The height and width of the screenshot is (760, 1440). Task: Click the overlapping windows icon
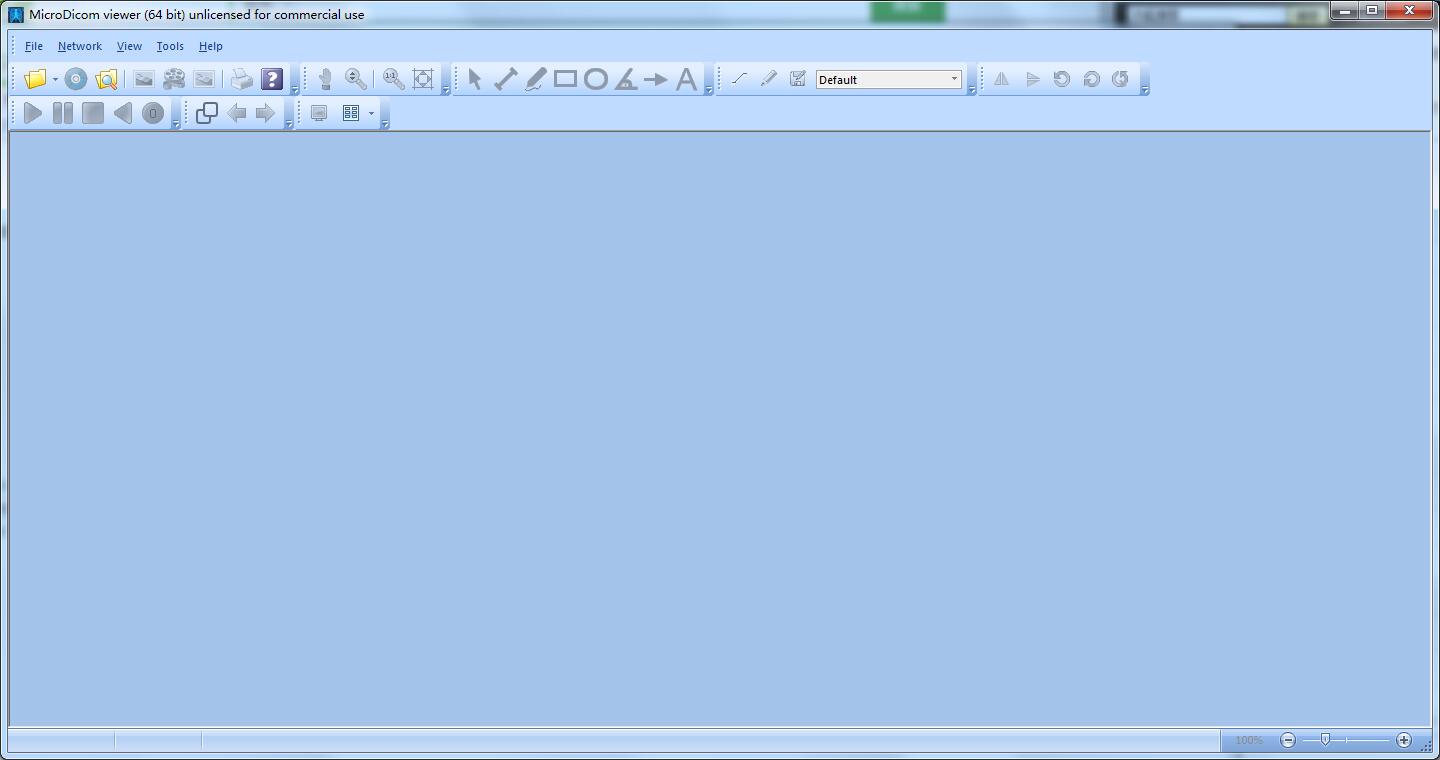(x=206, y=113)
